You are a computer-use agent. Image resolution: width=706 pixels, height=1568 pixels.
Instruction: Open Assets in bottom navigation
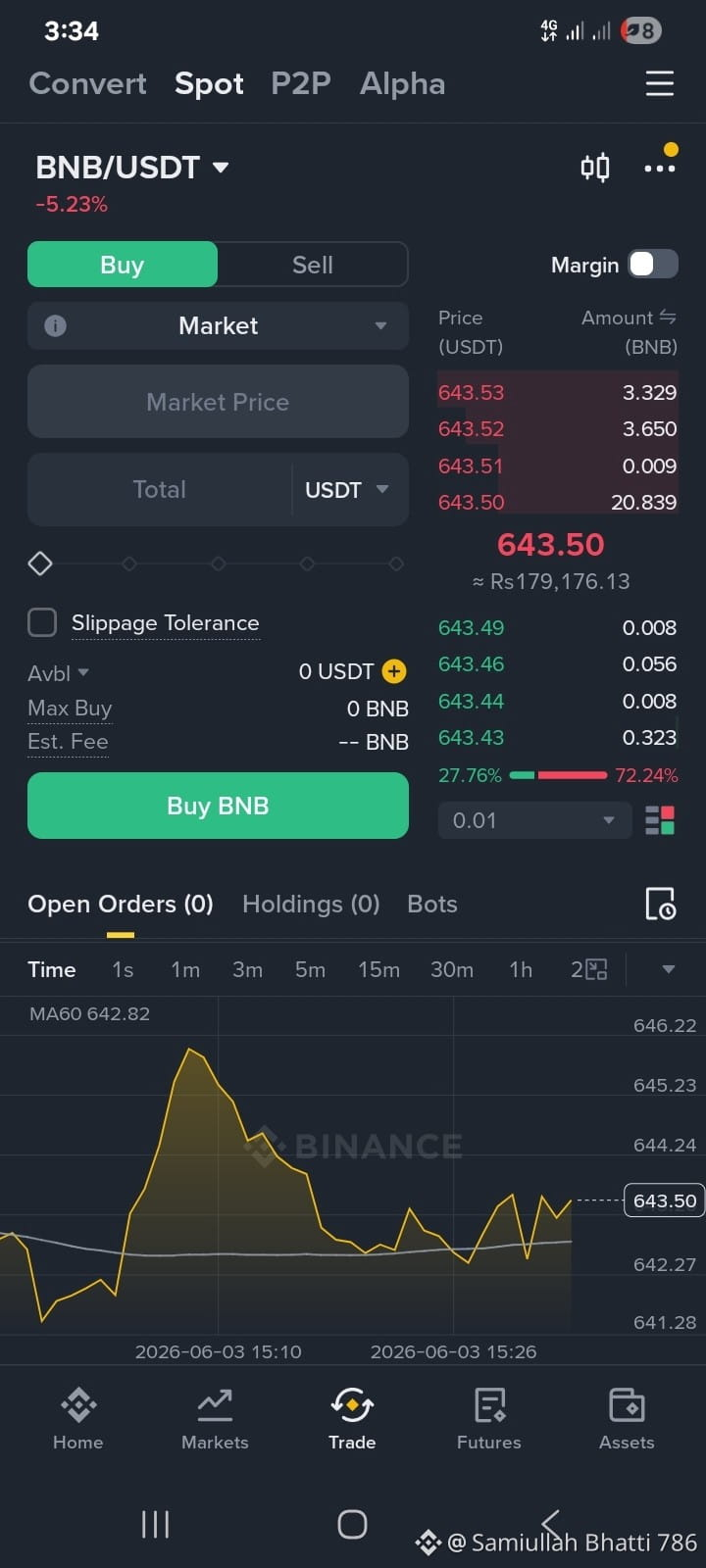[x=627, y=1418]
